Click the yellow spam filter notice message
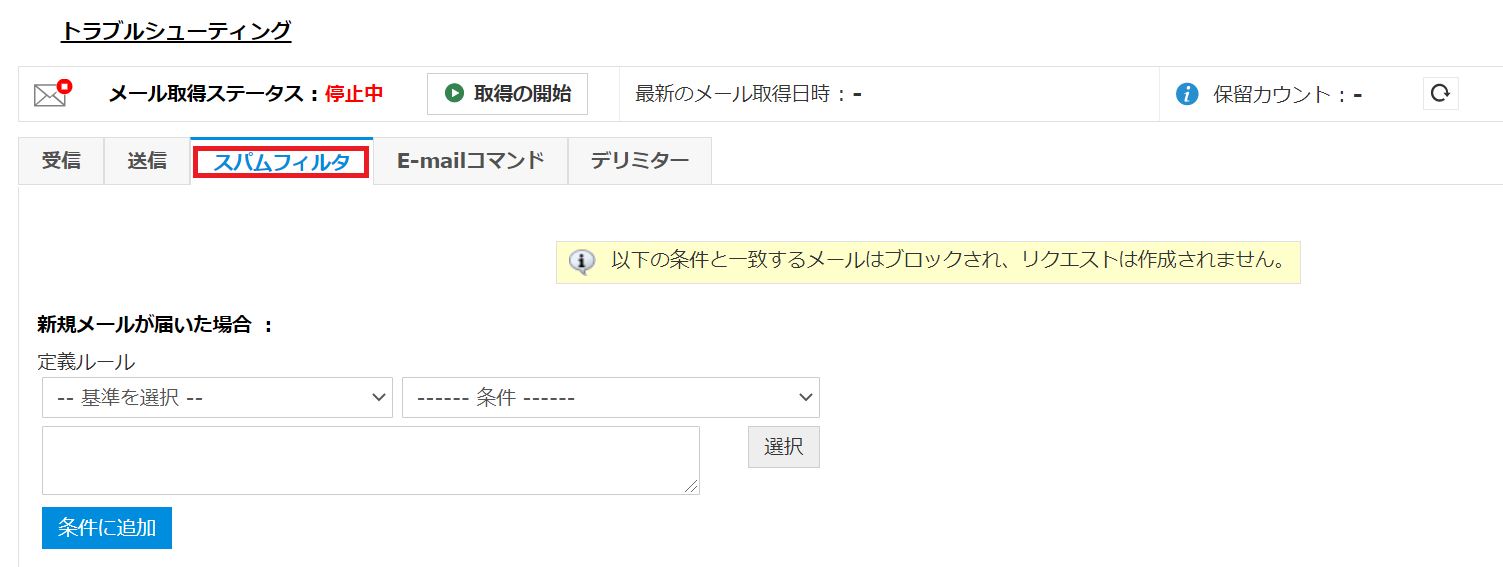This screenshot has width=1503, height=567. pos(947,262)
